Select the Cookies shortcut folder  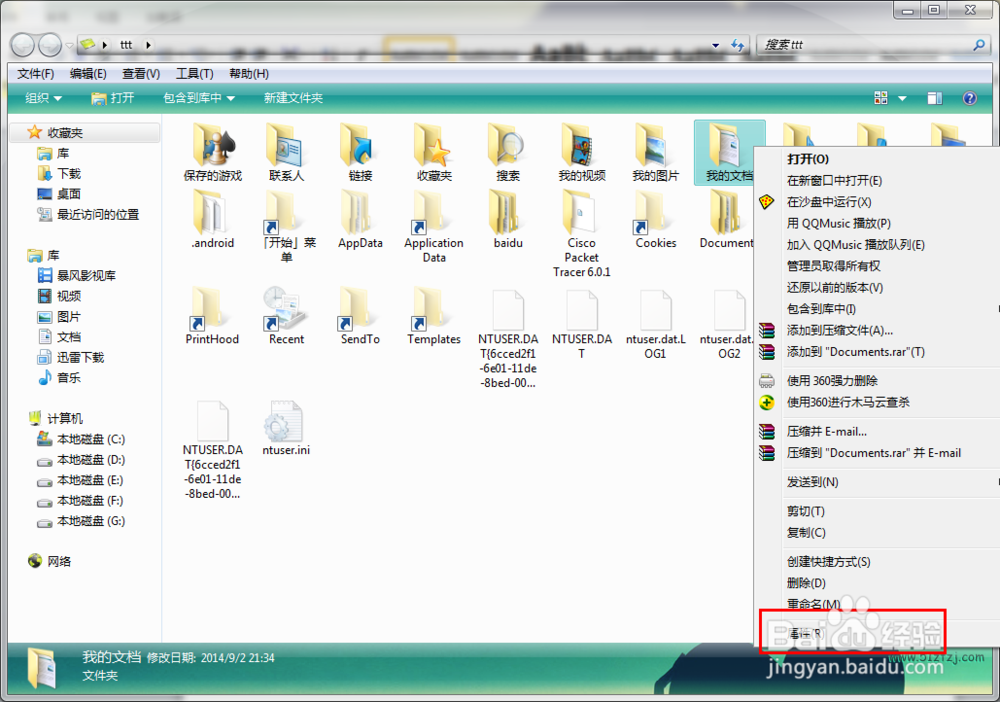pyautogui.click(x=656, y=219)
